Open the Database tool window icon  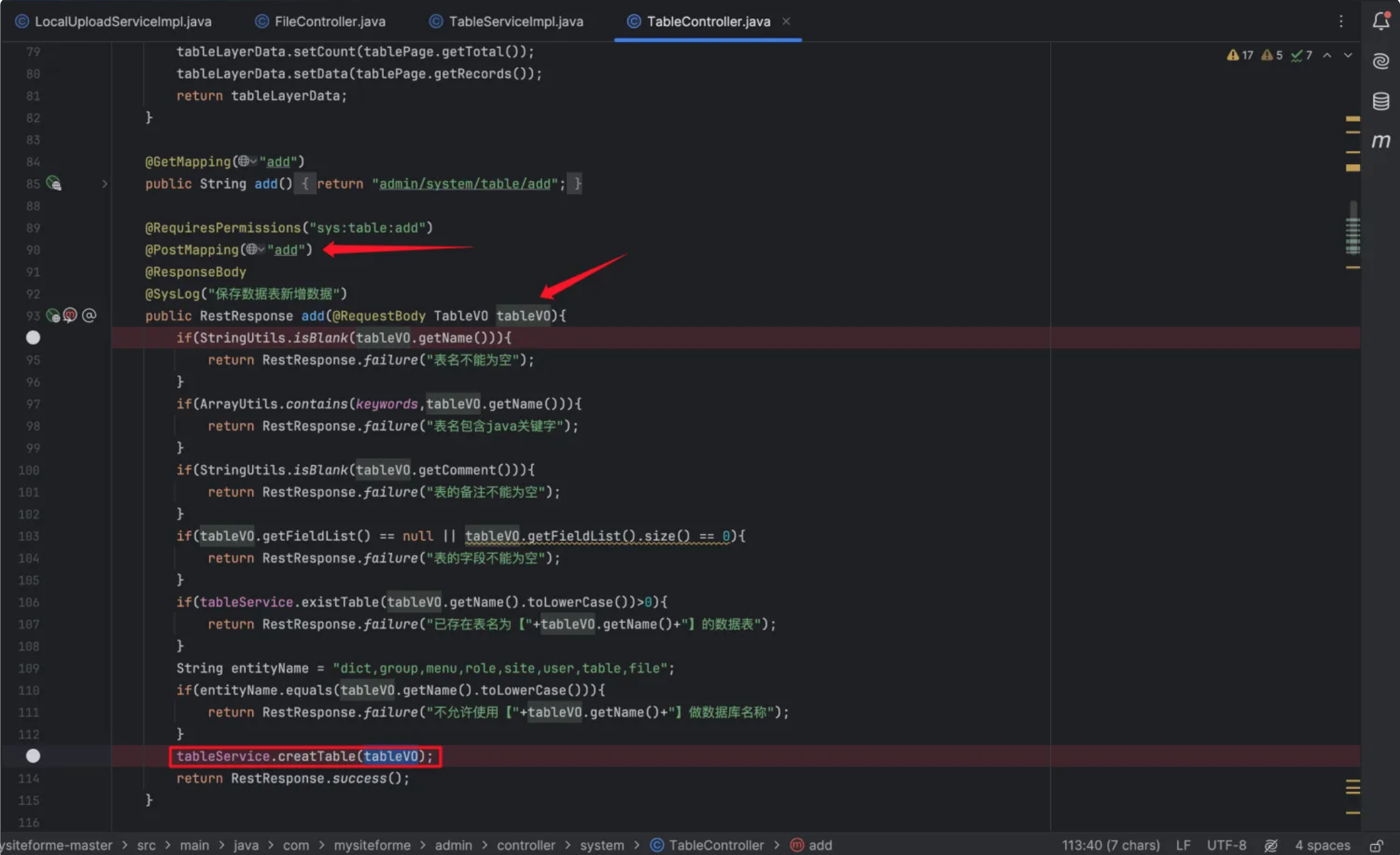(1381, 101)
